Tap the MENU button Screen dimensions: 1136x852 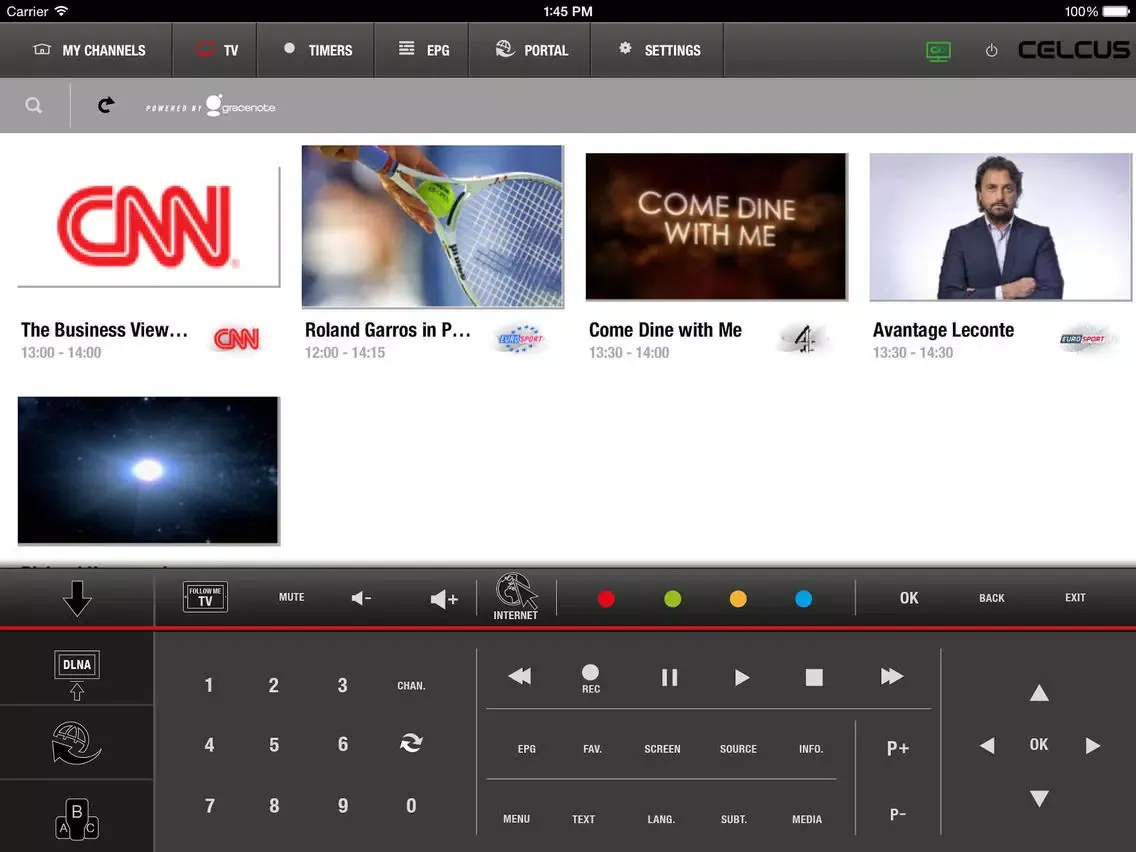click(x=517, y=819)
